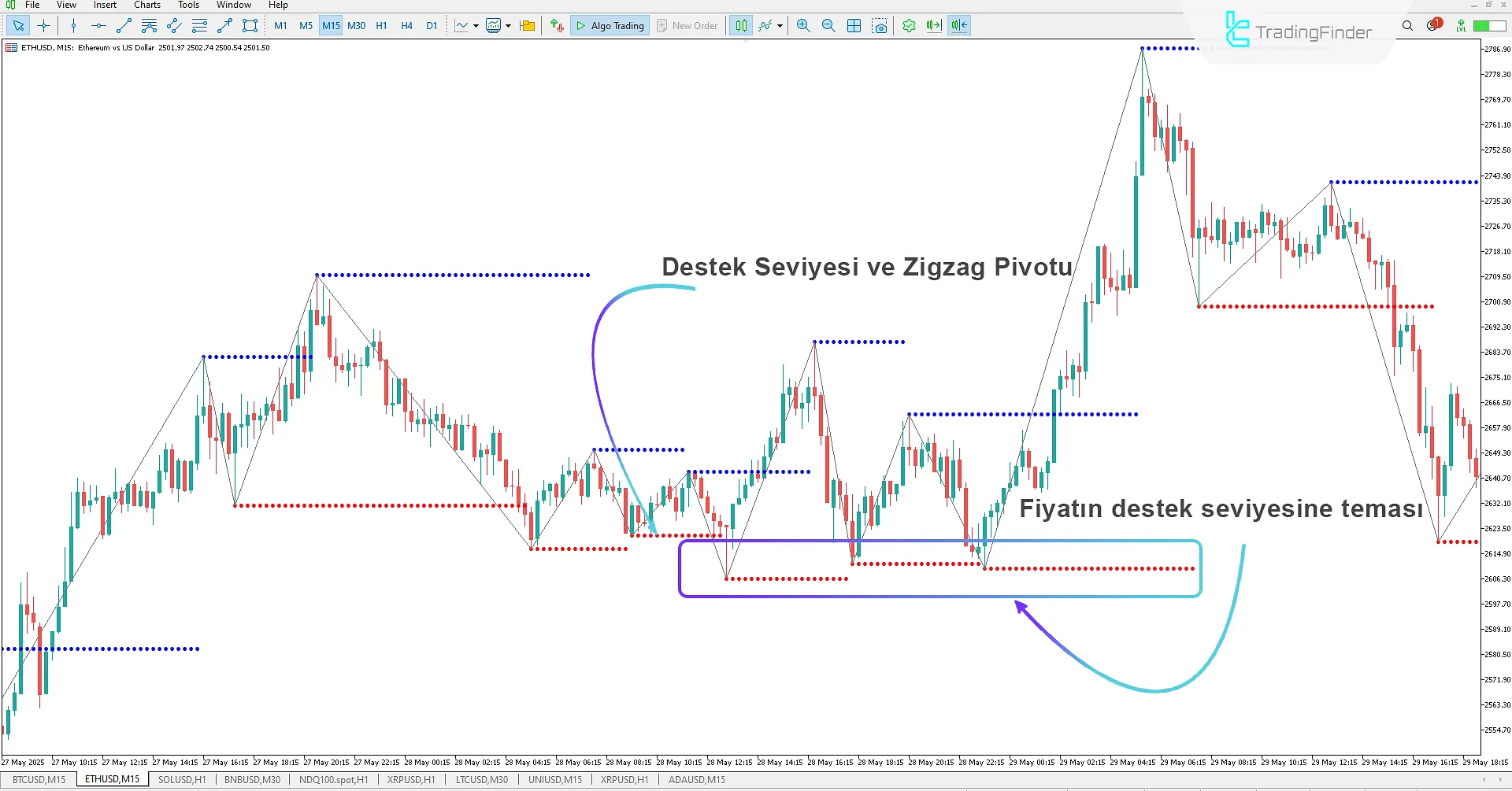Image resolution: width=1512 pixels, height=791 pixels.
Task: Open the tile windows grid view
Action: click(854, 25)
